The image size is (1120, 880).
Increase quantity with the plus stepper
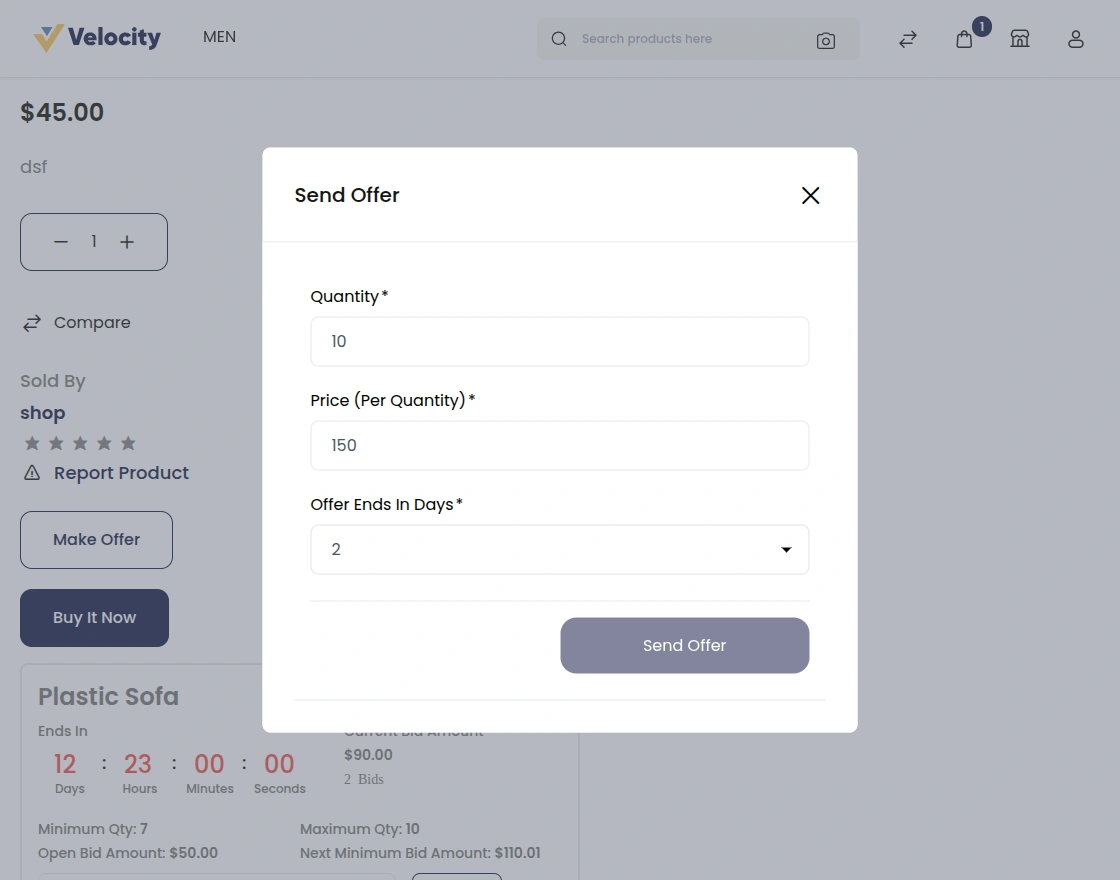(127, 241)
